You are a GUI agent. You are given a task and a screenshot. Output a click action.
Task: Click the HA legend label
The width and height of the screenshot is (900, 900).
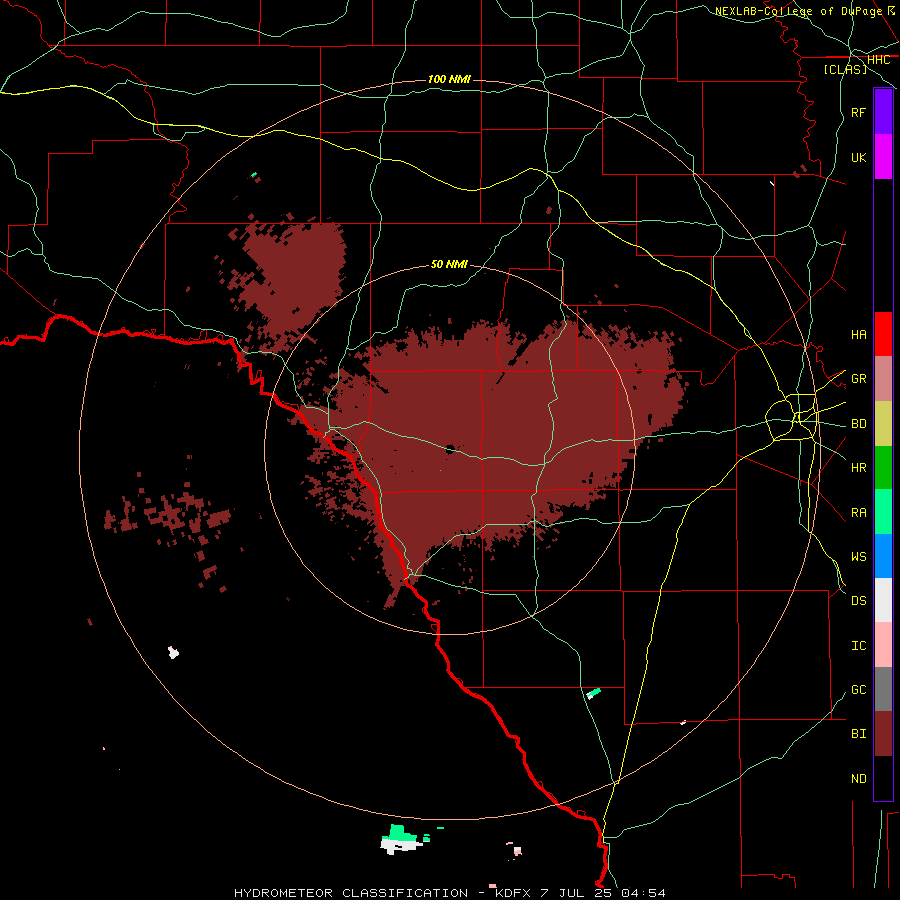tap(858, 334)
